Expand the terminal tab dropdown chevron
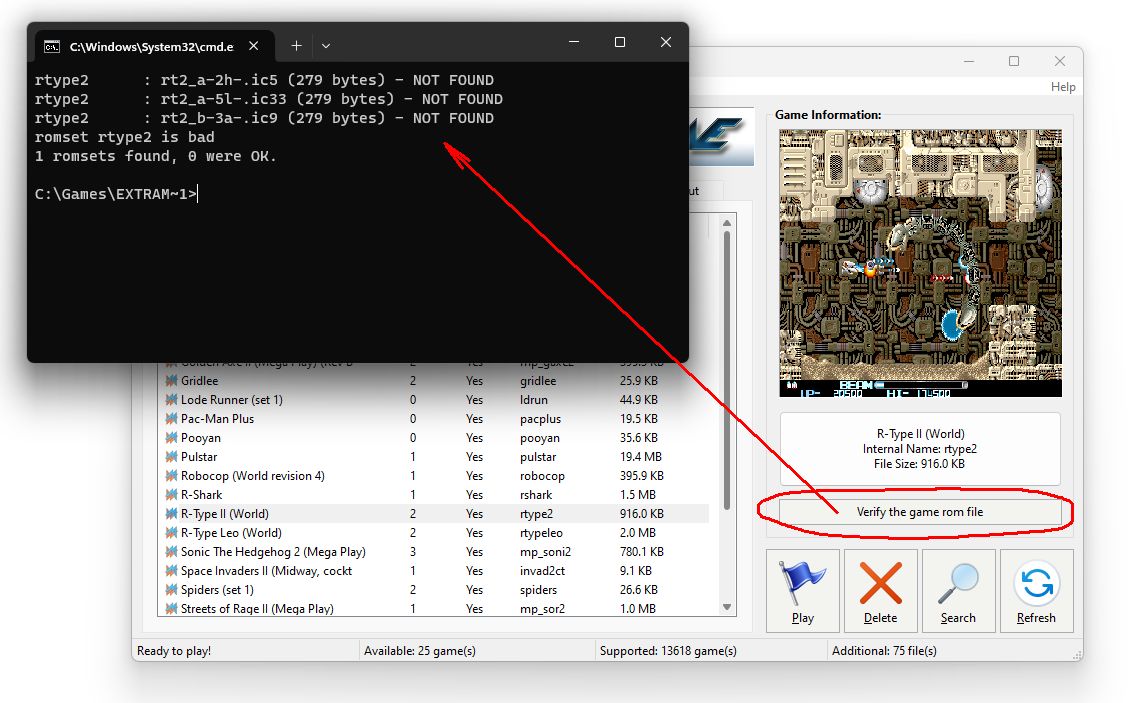Screen dimensions: 1133x703 326,46
